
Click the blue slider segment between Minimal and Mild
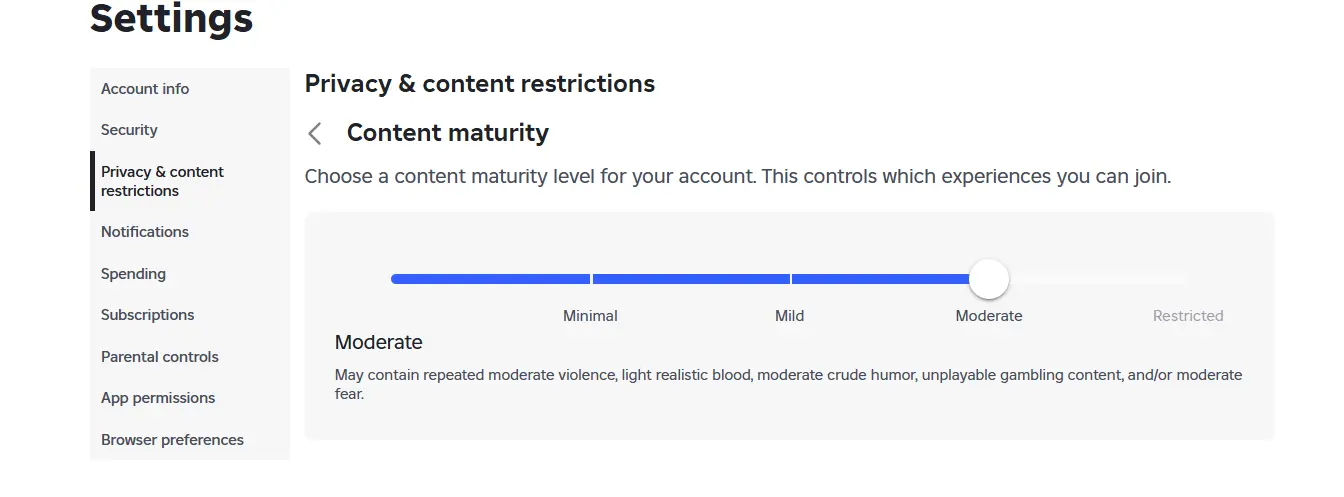[x=690, y=279]
